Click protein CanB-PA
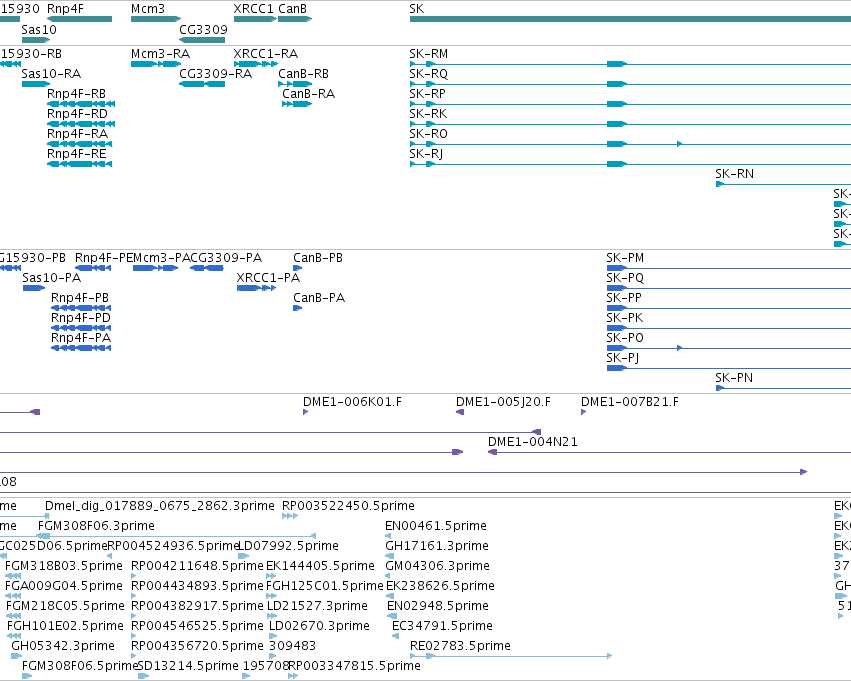851x681 pixels. click(297, 308)
